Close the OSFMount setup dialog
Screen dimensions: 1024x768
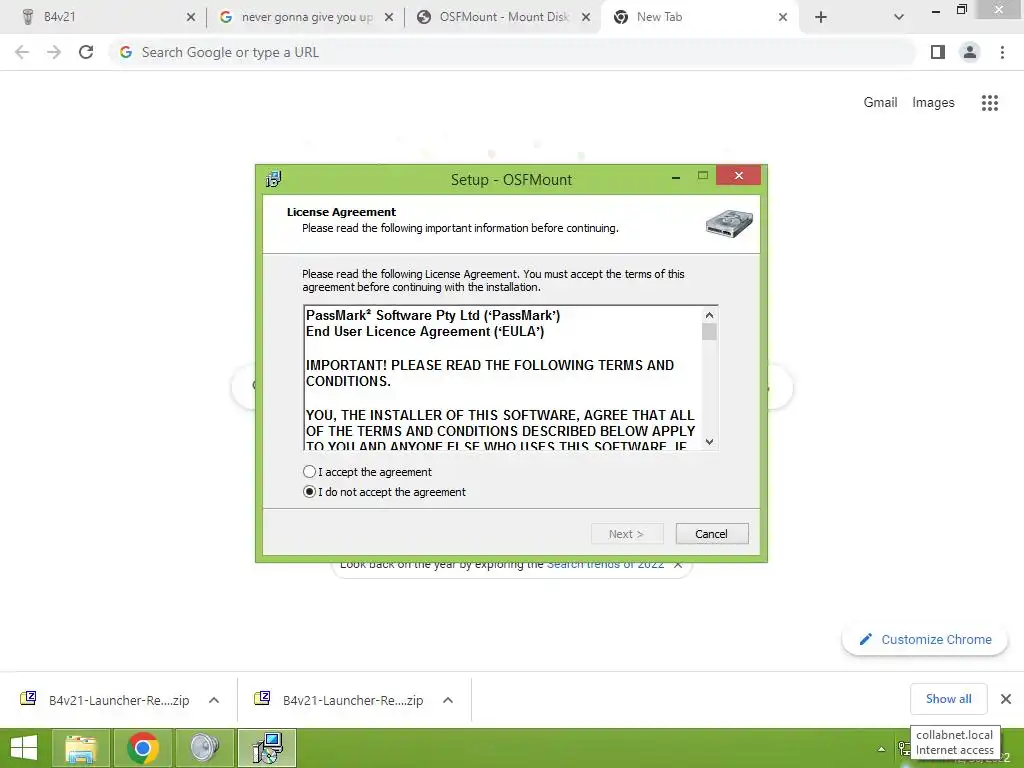tap(739, 175)
